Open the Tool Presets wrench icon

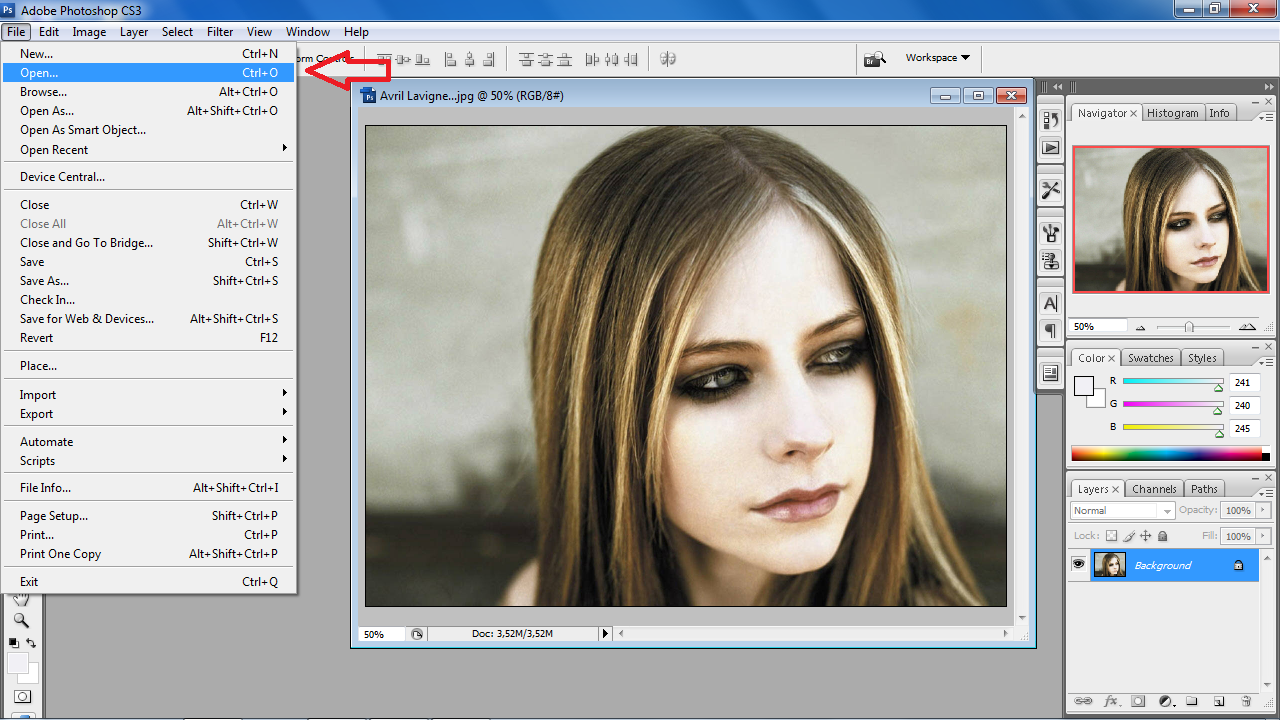[1051, 190]
